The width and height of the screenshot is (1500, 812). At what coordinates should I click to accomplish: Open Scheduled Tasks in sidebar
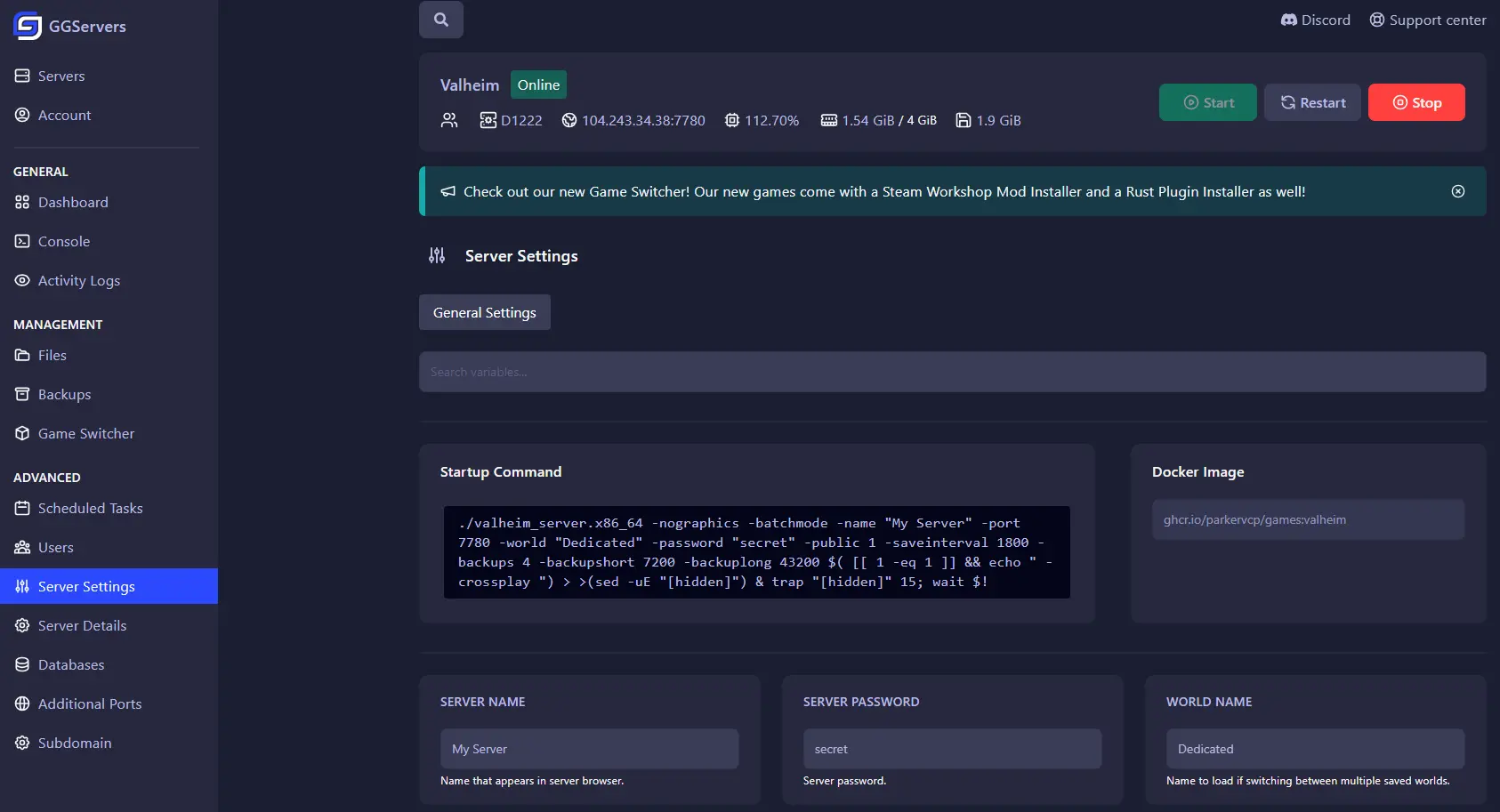click(90, 508)
